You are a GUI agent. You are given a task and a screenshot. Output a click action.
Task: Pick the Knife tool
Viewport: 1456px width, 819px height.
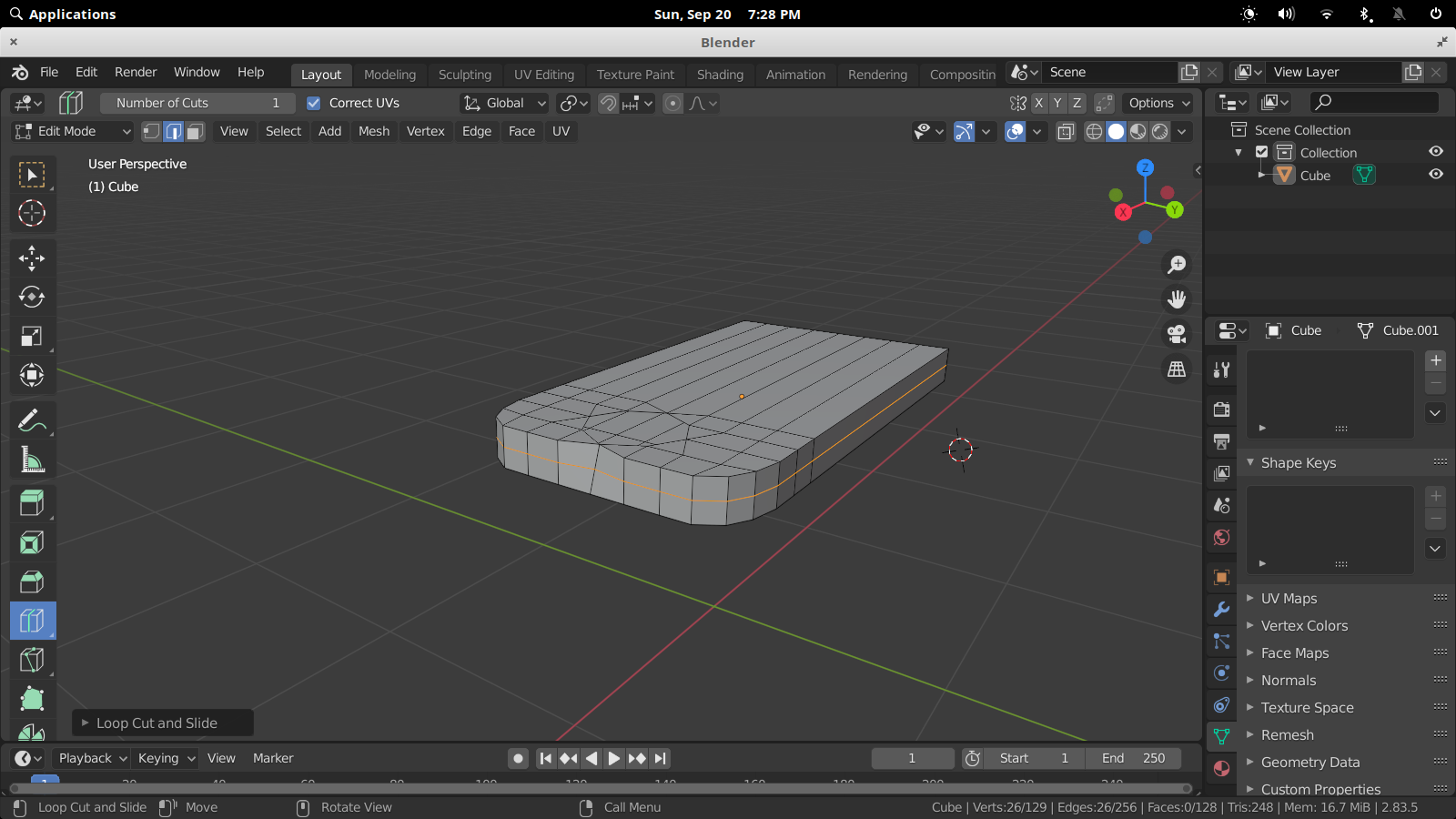(x=32, y=660)
